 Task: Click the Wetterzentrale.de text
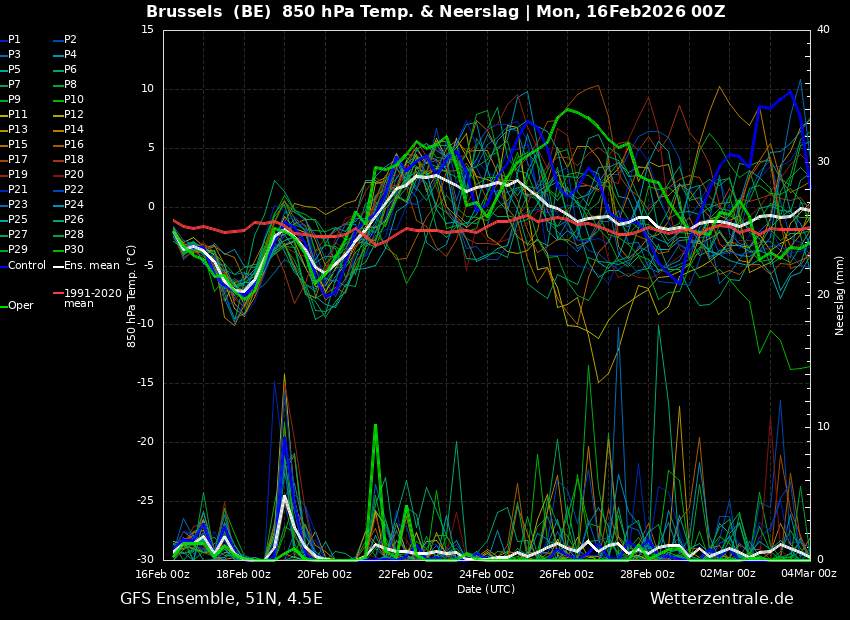point(721,598)
